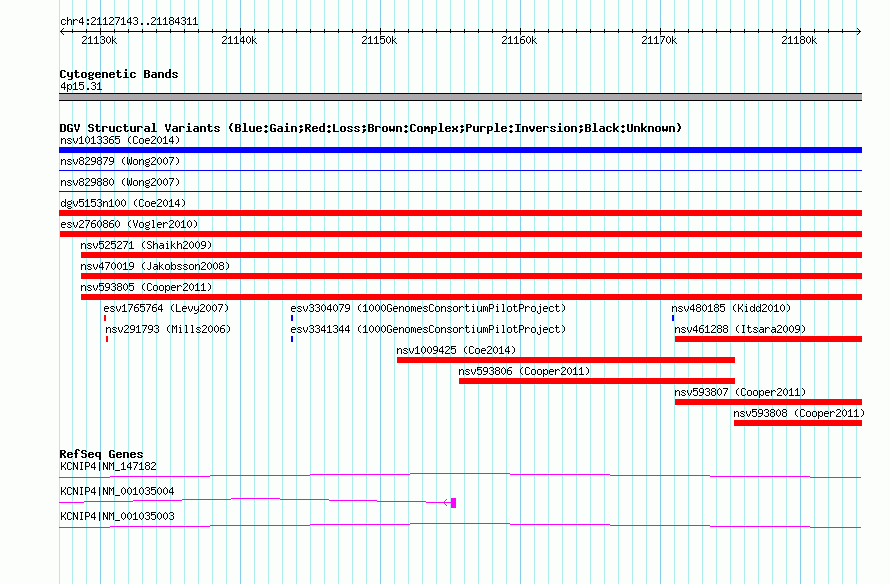The height and width of the screenshot is (584, 890).
Task: Click the KCNIP4|NM_001035003 gene label
Action: [117, 516]
